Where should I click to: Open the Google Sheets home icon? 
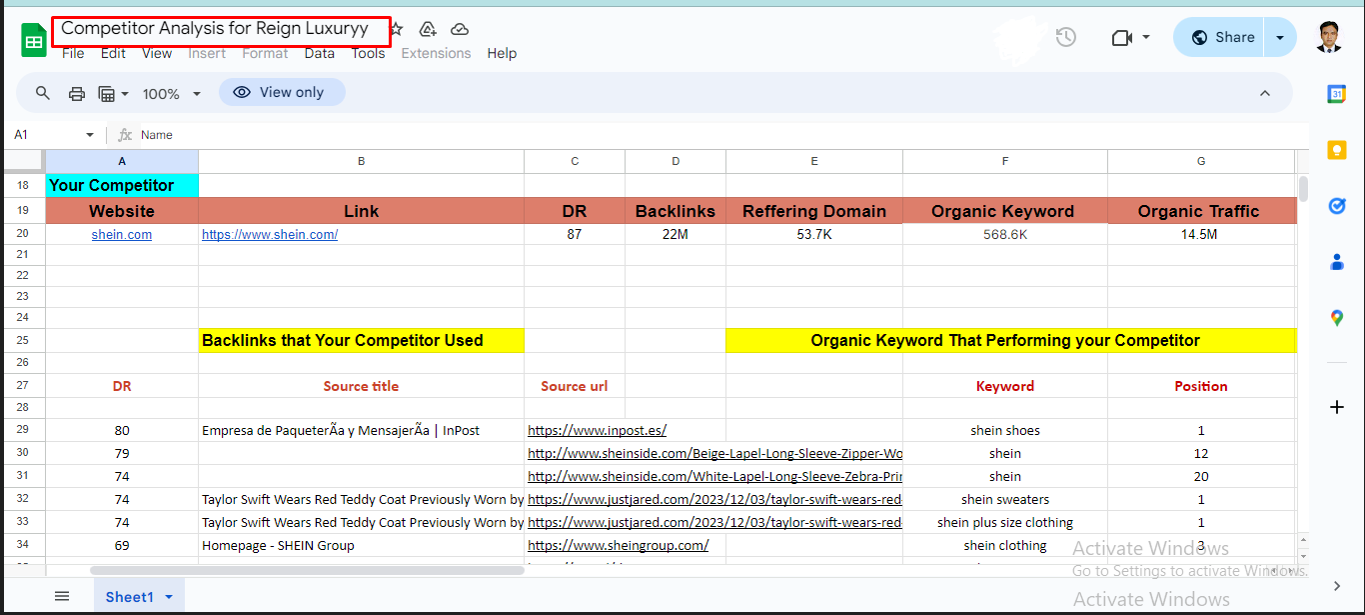[x=33, y=40]
